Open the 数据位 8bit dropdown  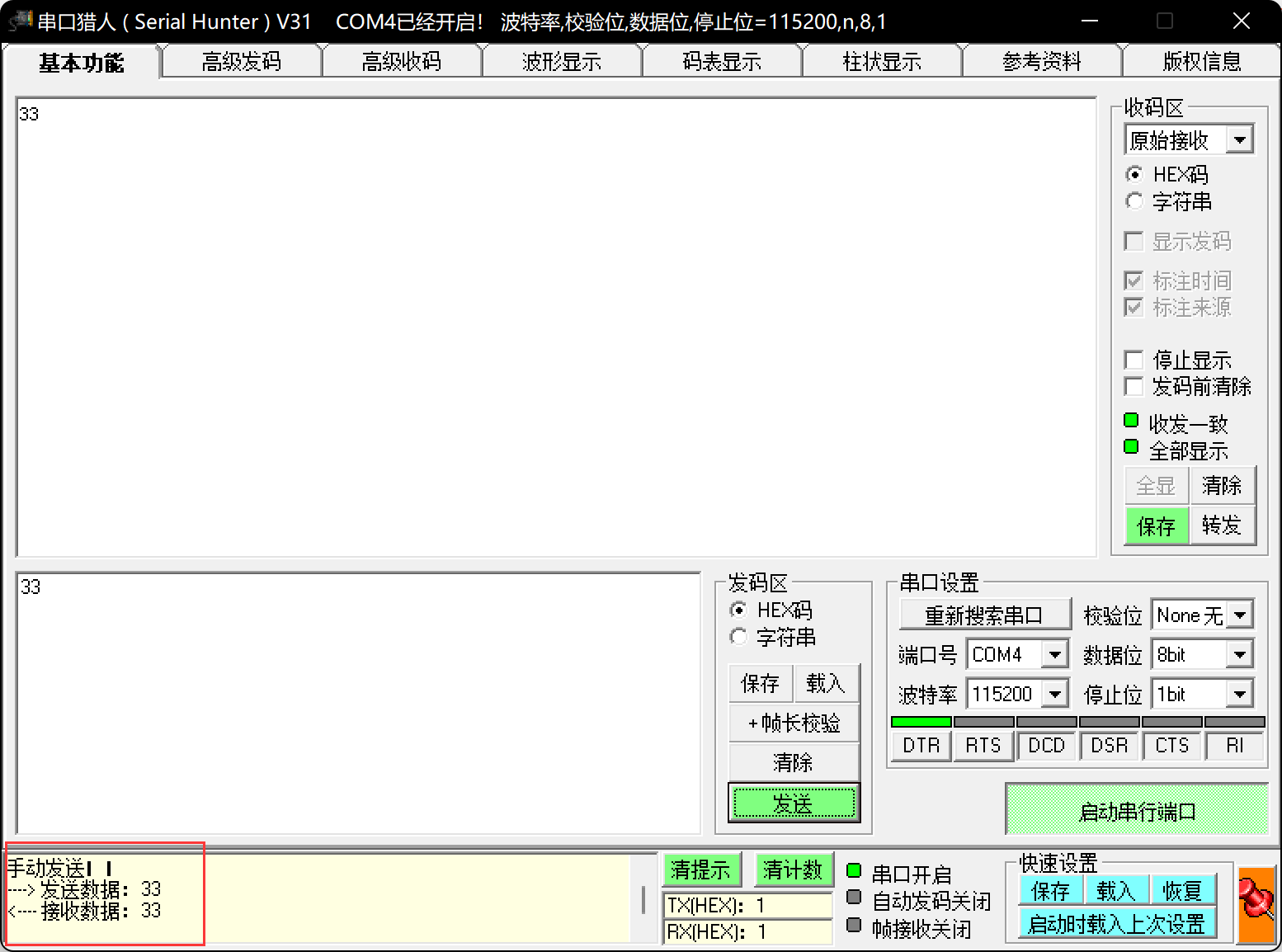[1239, 655]
